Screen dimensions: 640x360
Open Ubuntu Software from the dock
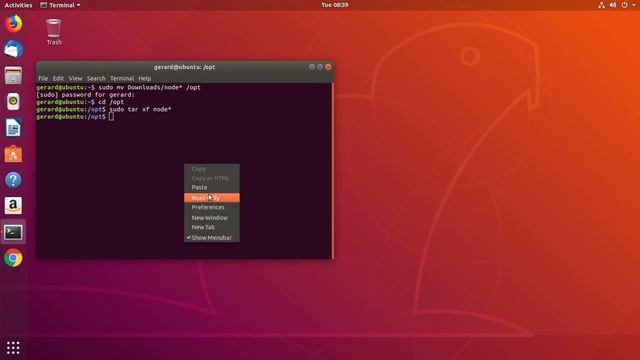13,154
